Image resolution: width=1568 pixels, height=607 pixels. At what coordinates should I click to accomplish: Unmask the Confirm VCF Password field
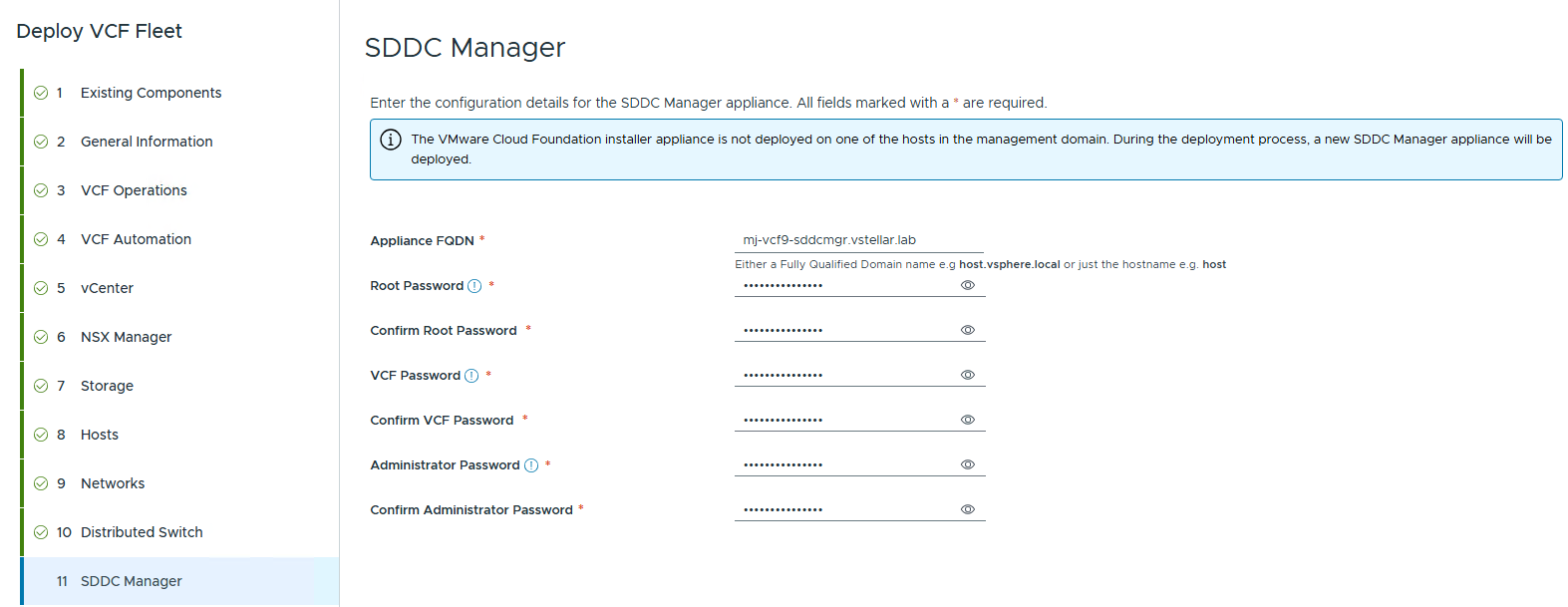967,420
